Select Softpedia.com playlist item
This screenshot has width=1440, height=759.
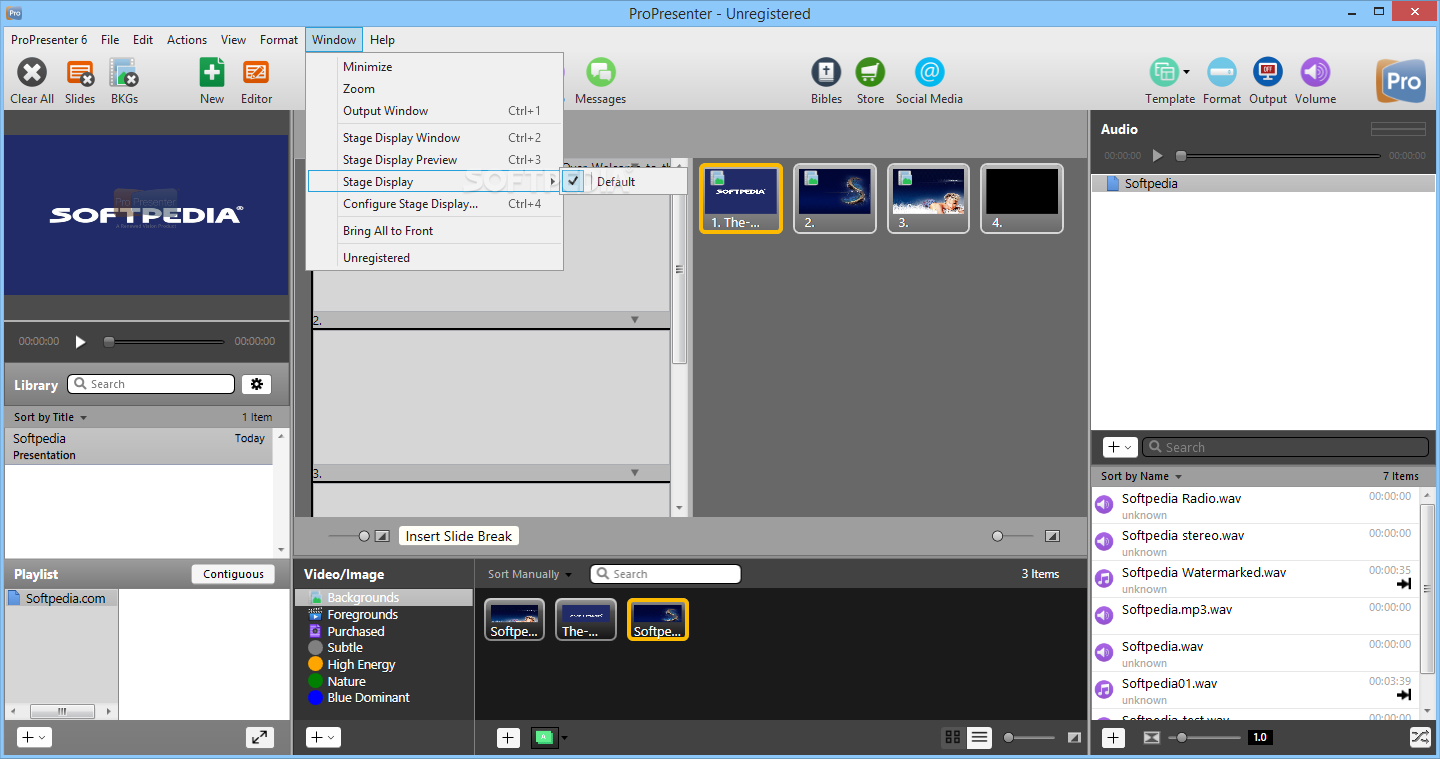coord(62,598)
